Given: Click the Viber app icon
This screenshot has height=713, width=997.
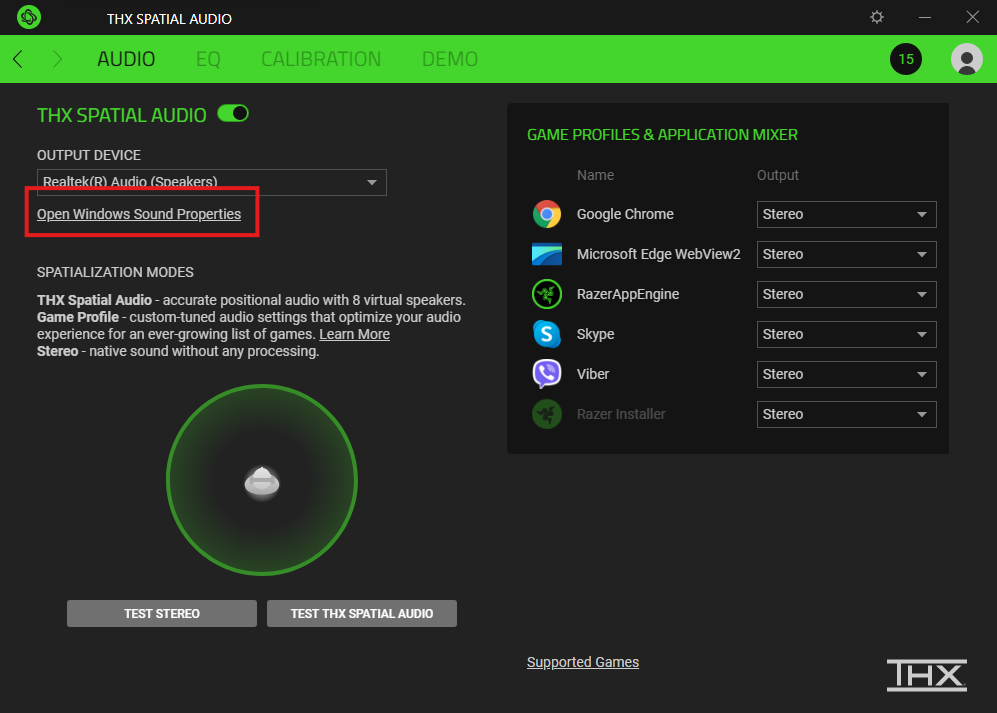Looking at the screenshot, I should click(x=547, y=374).
